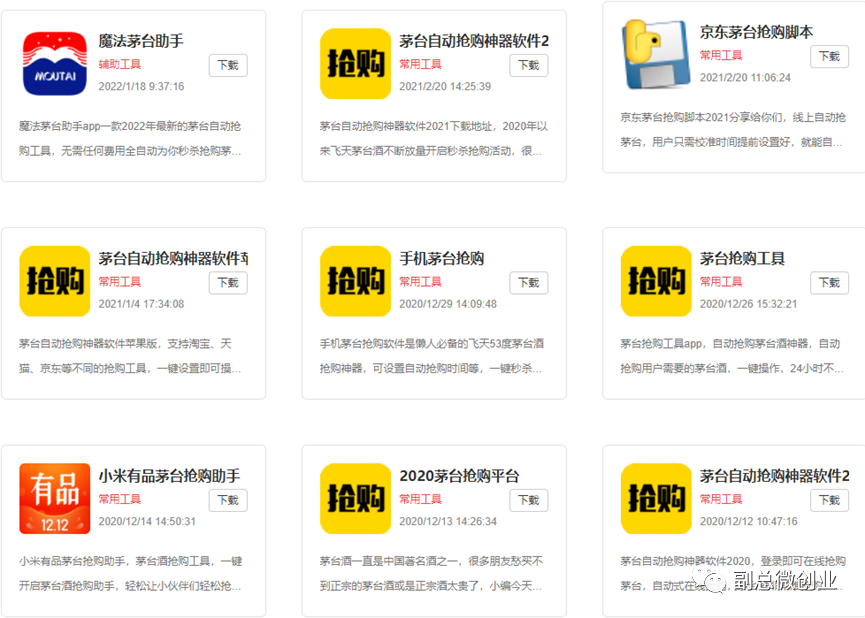The width and height of the screenshot is (865, 618).
Task: Click the description starting 茅台抢购工具app
Action: pyautogui.click(x=731, y=356)
